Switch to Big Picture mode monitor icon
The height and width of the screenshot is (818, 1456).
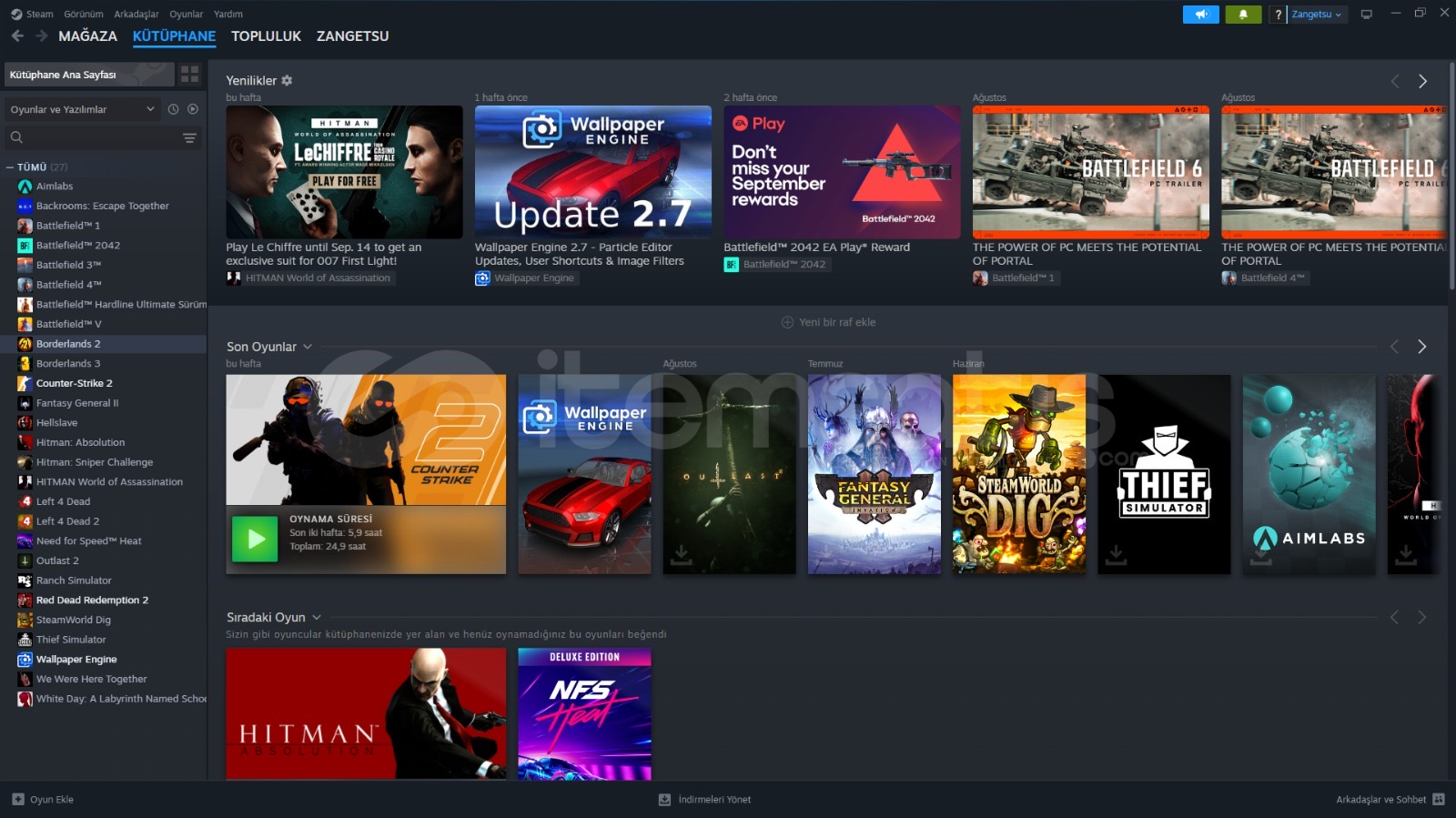1366,15
